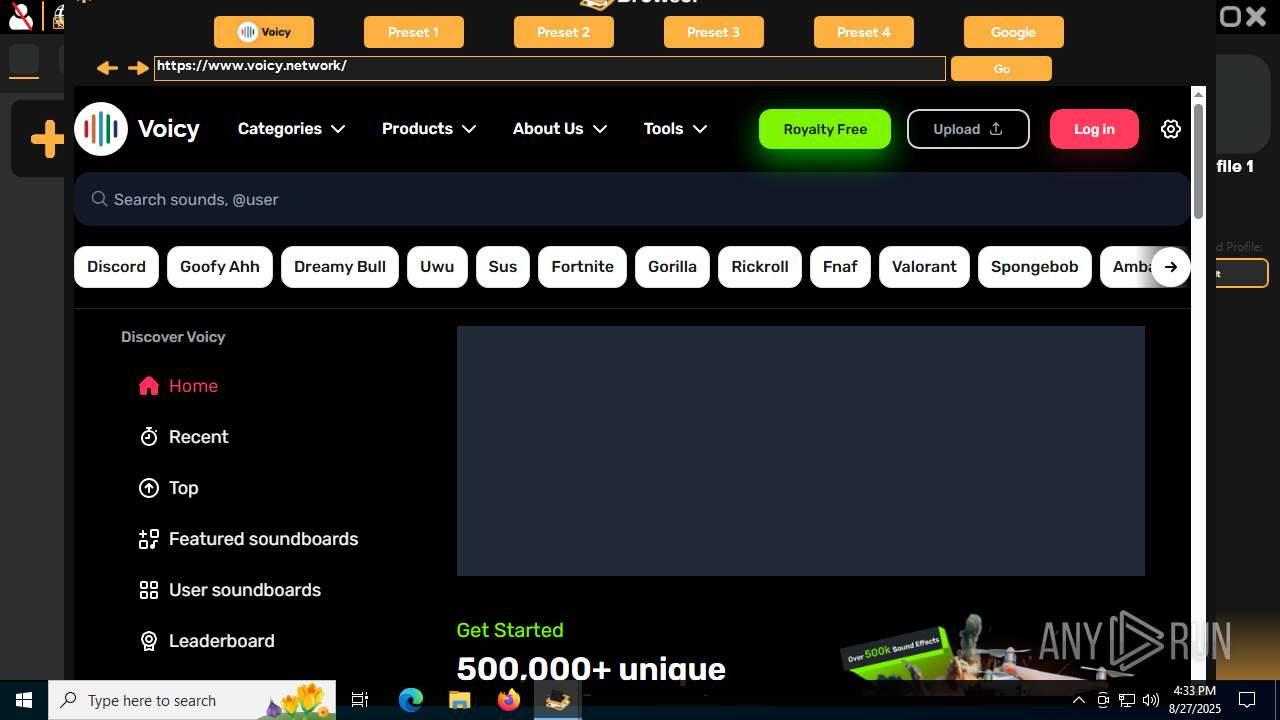Select Preset 3
Image resolution: width=1280 pixels, height=720 pixels.
[x=714, y=32]
